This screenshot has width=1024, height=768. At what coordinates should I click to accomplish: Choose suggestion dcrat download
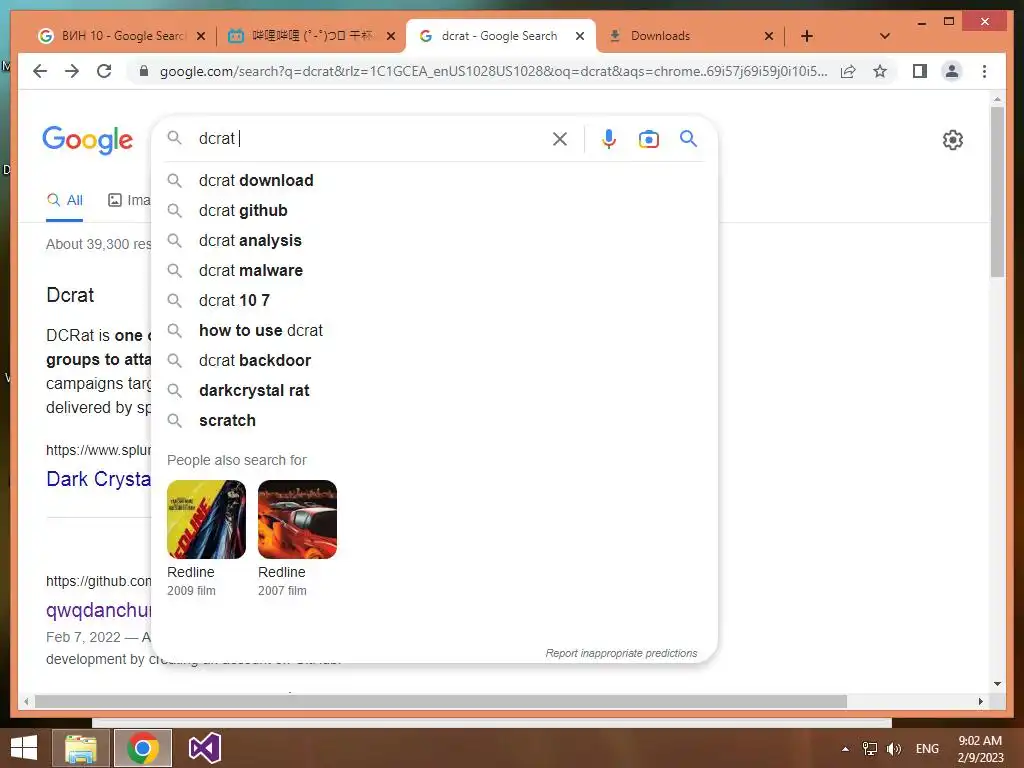[x=434, y=180]
